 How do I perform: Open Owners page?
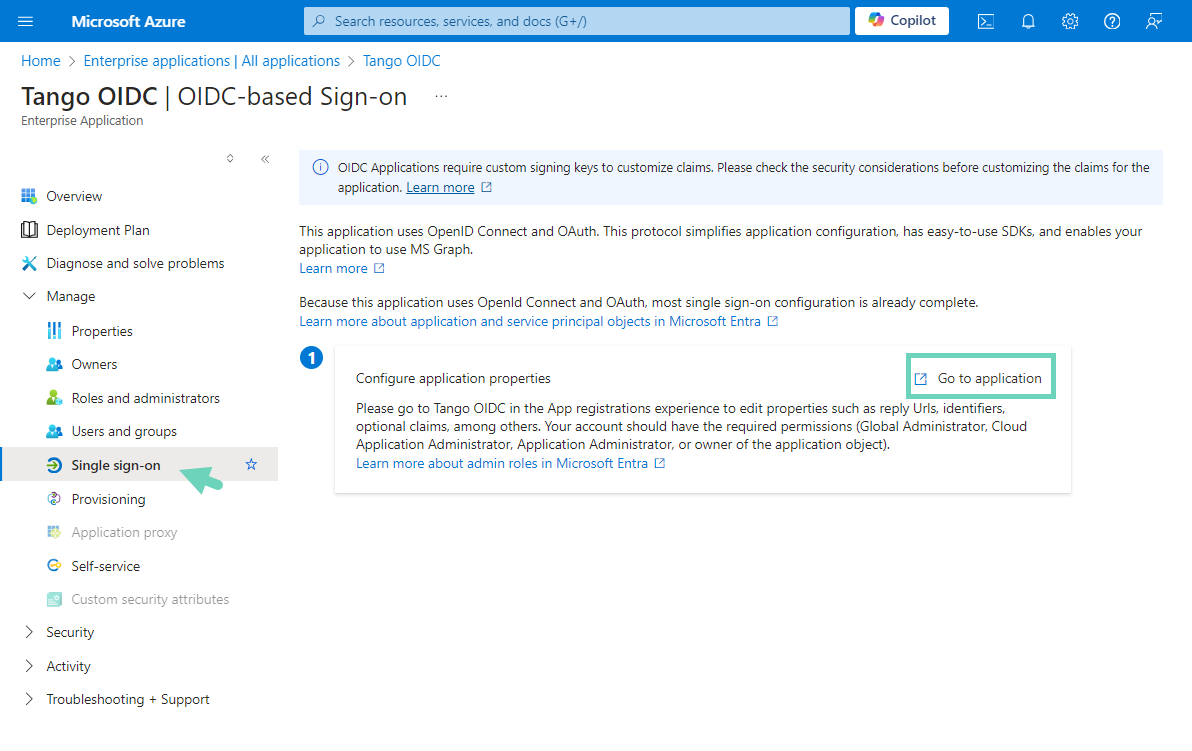pos(94,364)
